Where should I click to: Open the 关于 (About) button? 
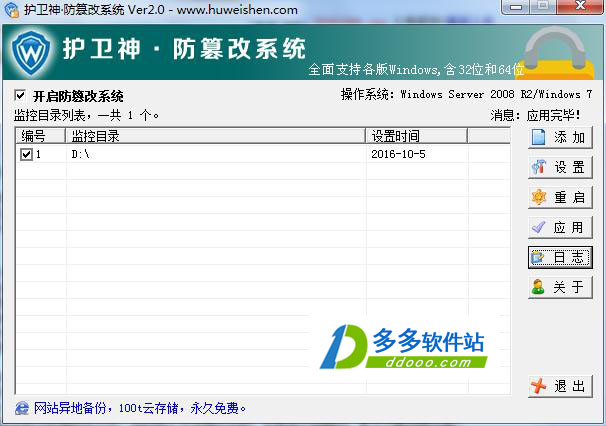coord(560,287)
